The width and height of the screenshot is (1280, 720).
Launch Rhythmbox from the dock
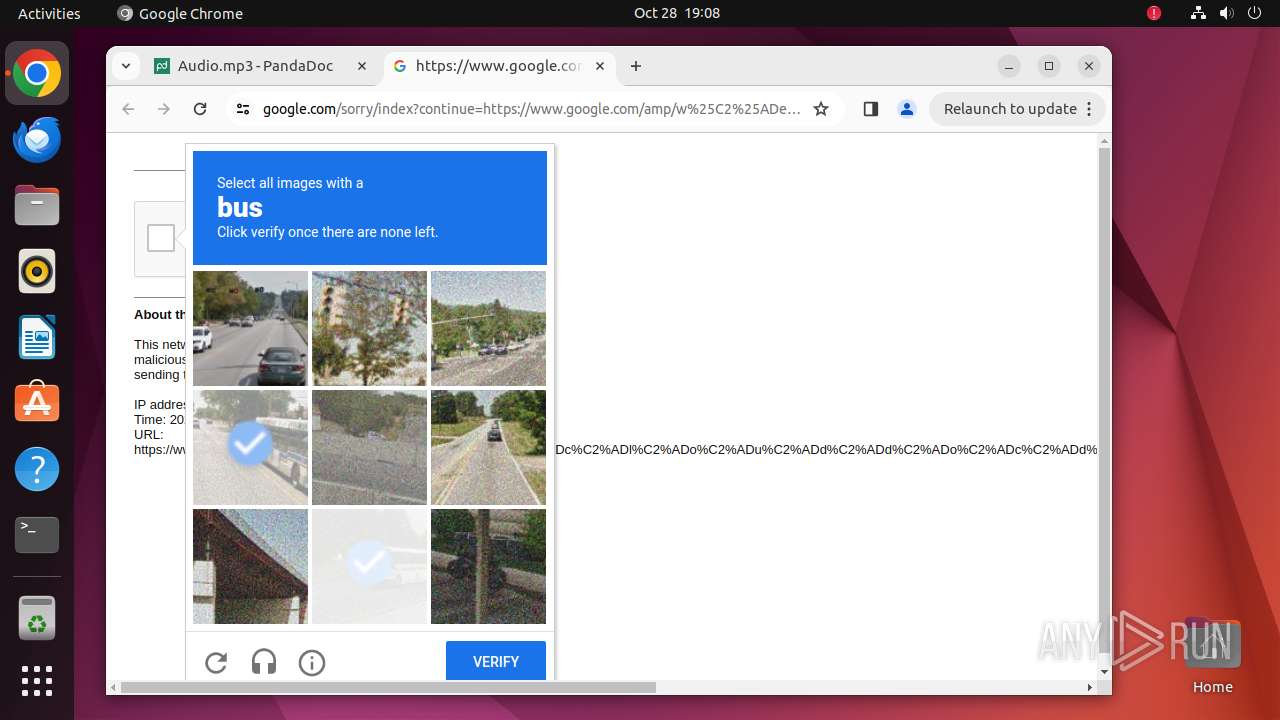(37, 271)
